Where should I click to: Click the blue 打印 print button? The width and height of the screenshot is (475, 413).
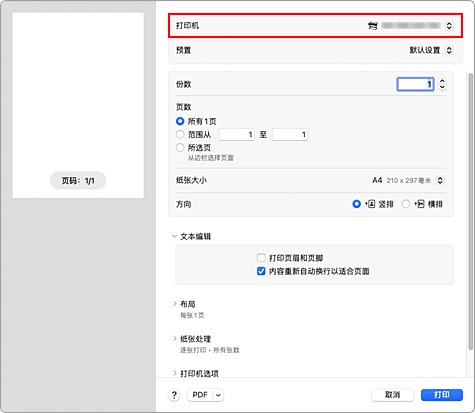tap(442, 395)
